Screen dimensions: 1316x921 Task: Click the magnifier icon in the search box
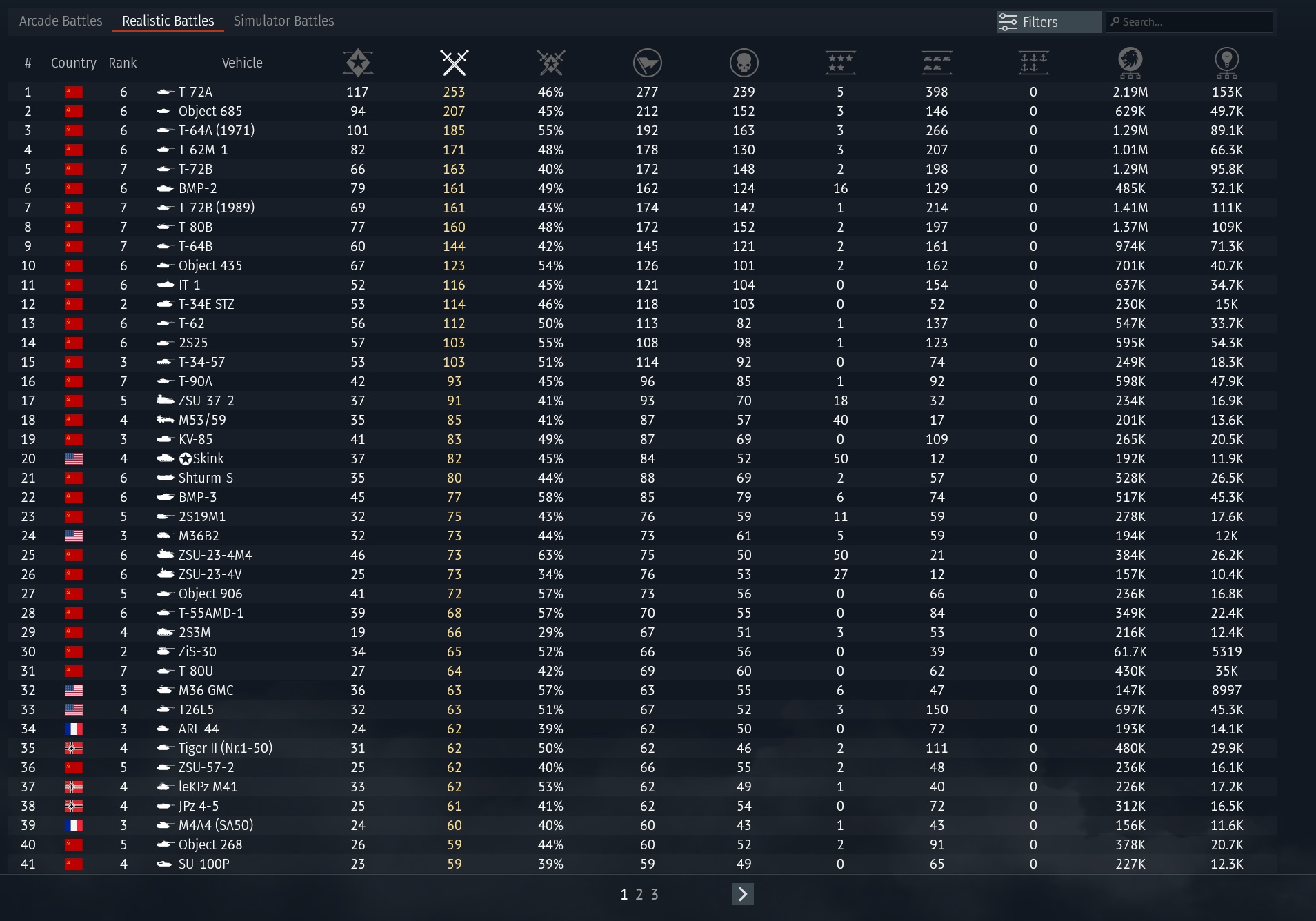coord(1115,22)
